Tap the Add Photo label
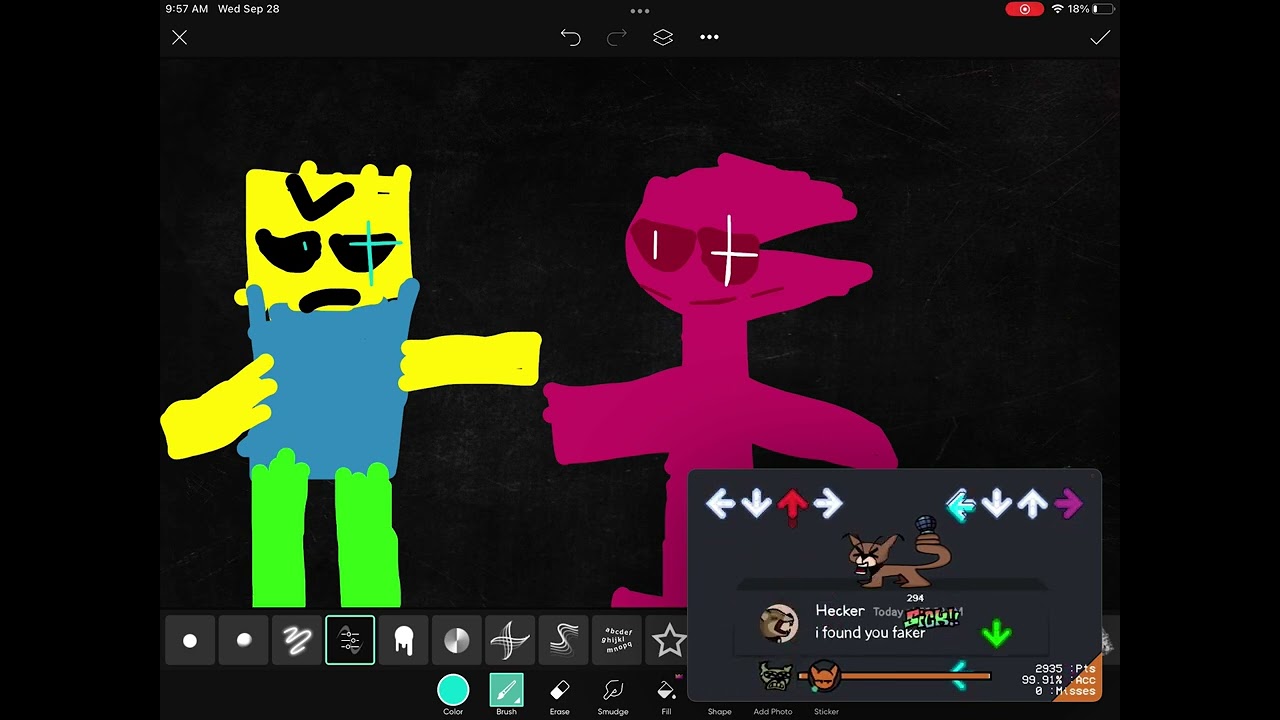This screenshot has height=720, width=1280. point(773,712)
